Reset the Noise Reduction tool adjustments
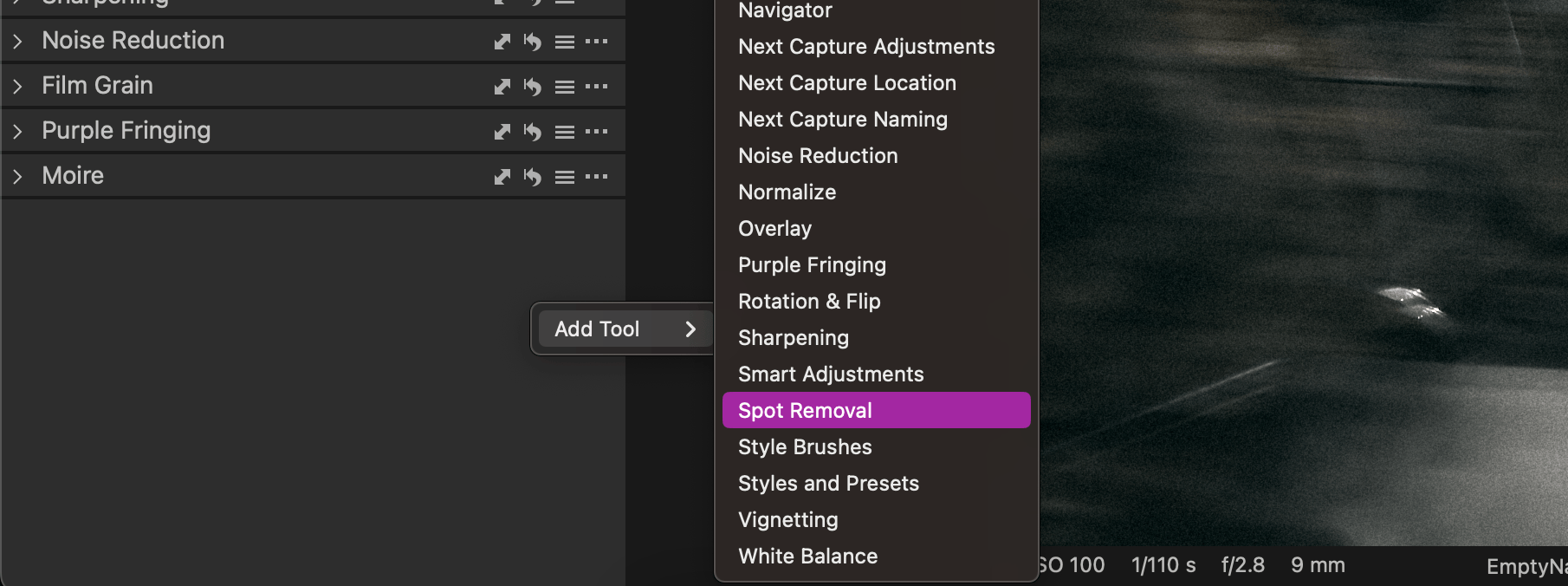1568x586 pixels. click(532, 42)
